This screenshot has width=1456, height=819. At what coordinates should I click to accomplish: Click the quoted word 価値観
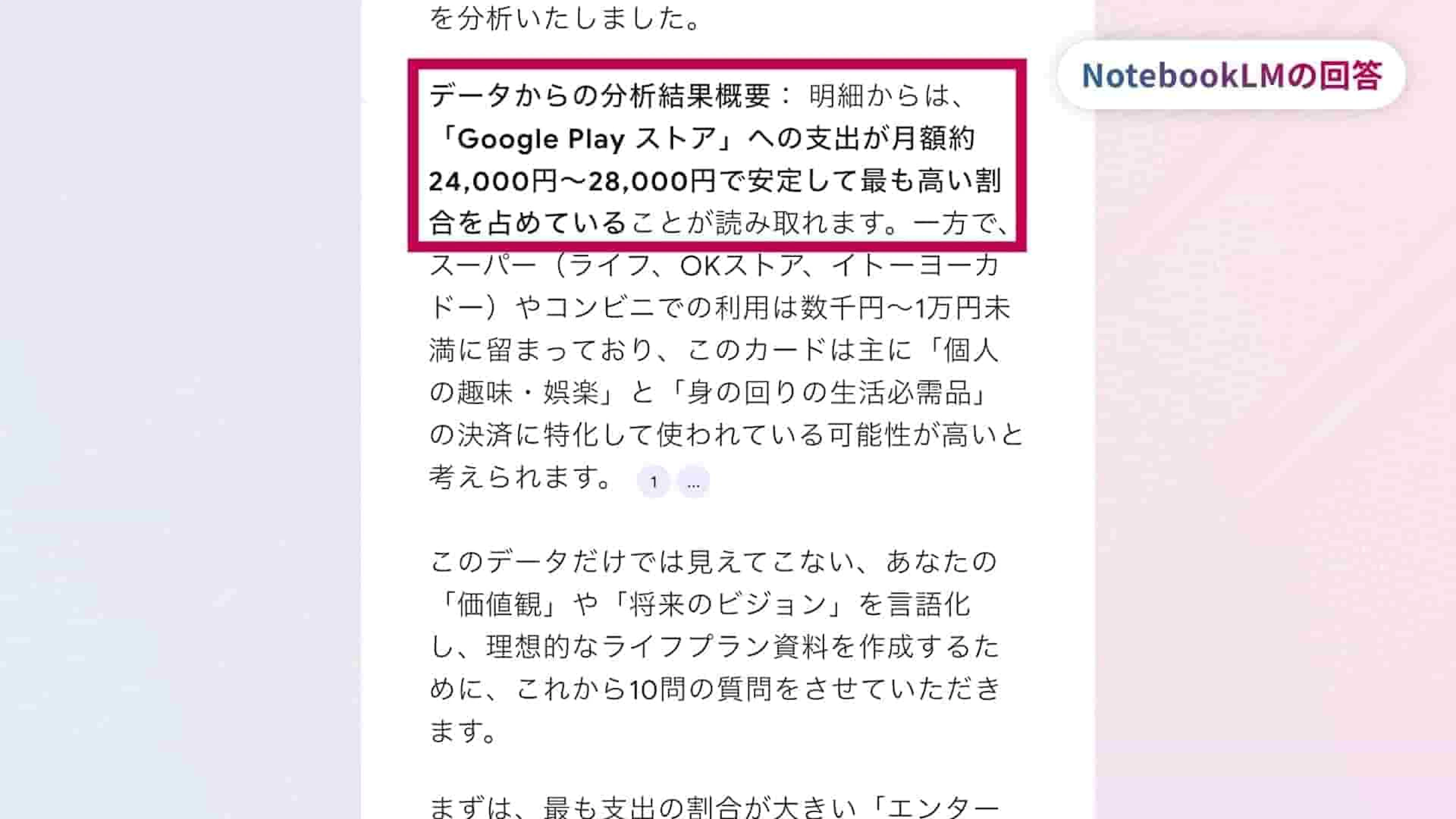tap(500, 605)
